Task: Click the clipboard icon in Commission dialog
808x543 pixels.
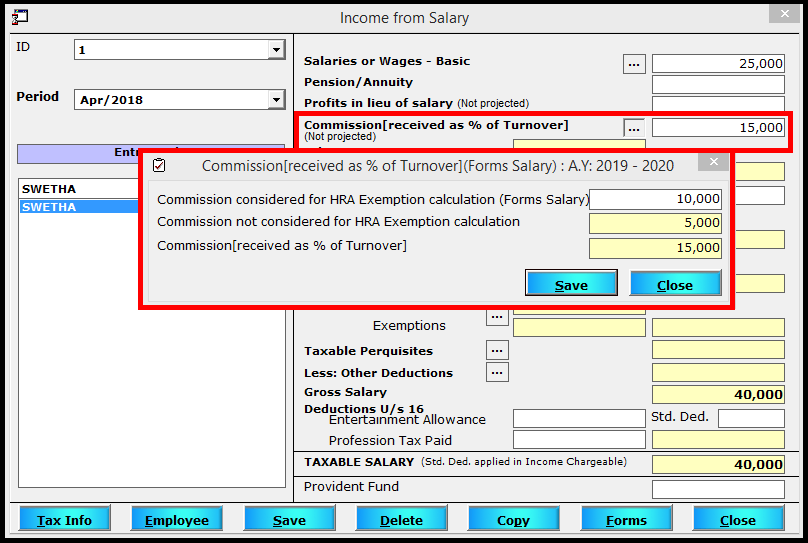Action: [159, 165]
